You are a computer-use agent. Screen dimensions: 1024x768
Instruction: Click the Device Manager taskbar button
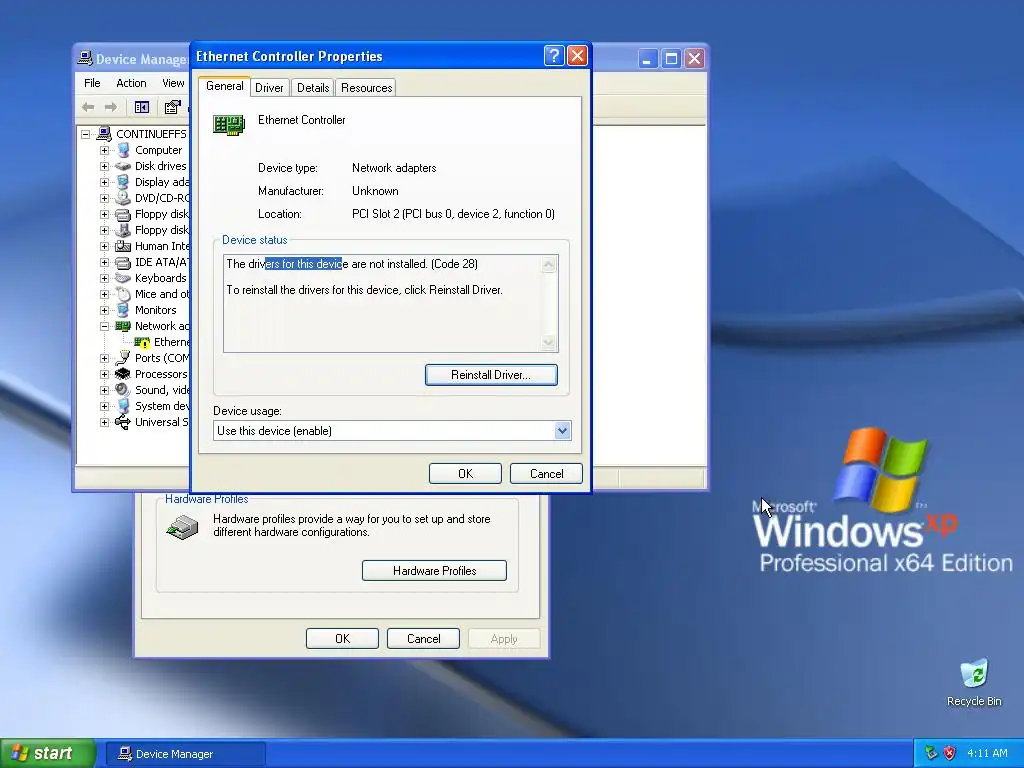(185, 754)
